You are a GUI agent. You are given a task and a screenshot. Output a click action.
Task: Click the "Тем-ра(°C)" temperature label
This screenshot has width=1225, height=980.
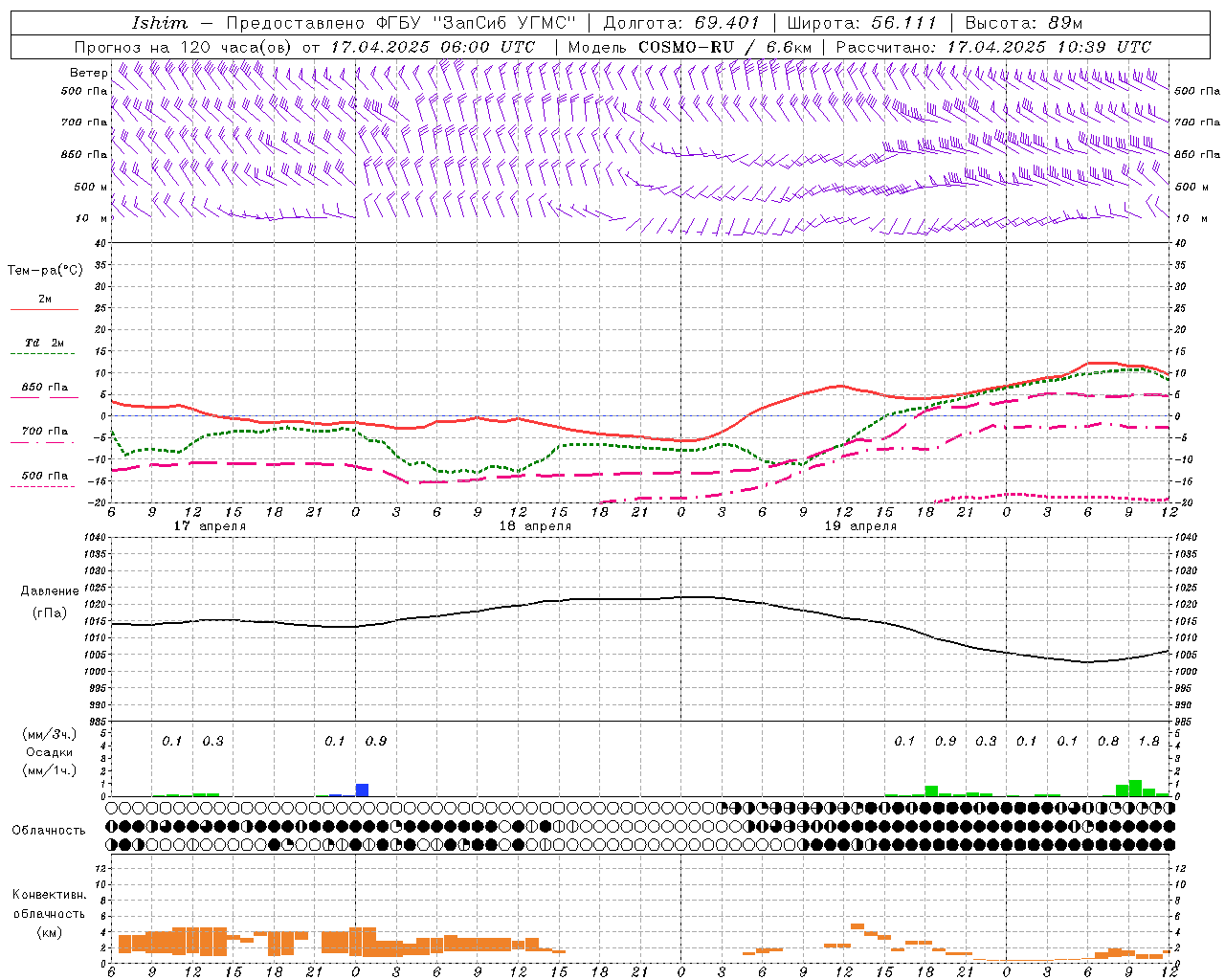coord(45,271)
